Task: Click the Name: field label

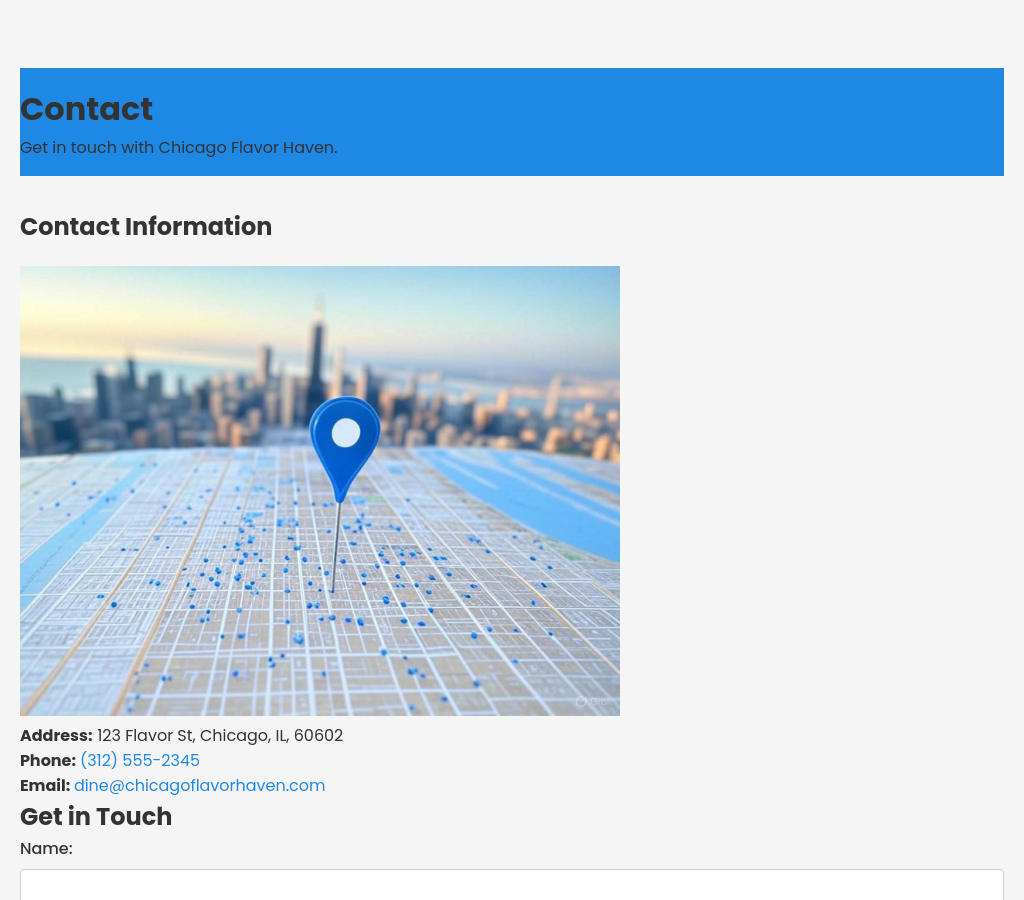Action: (46, 849)
